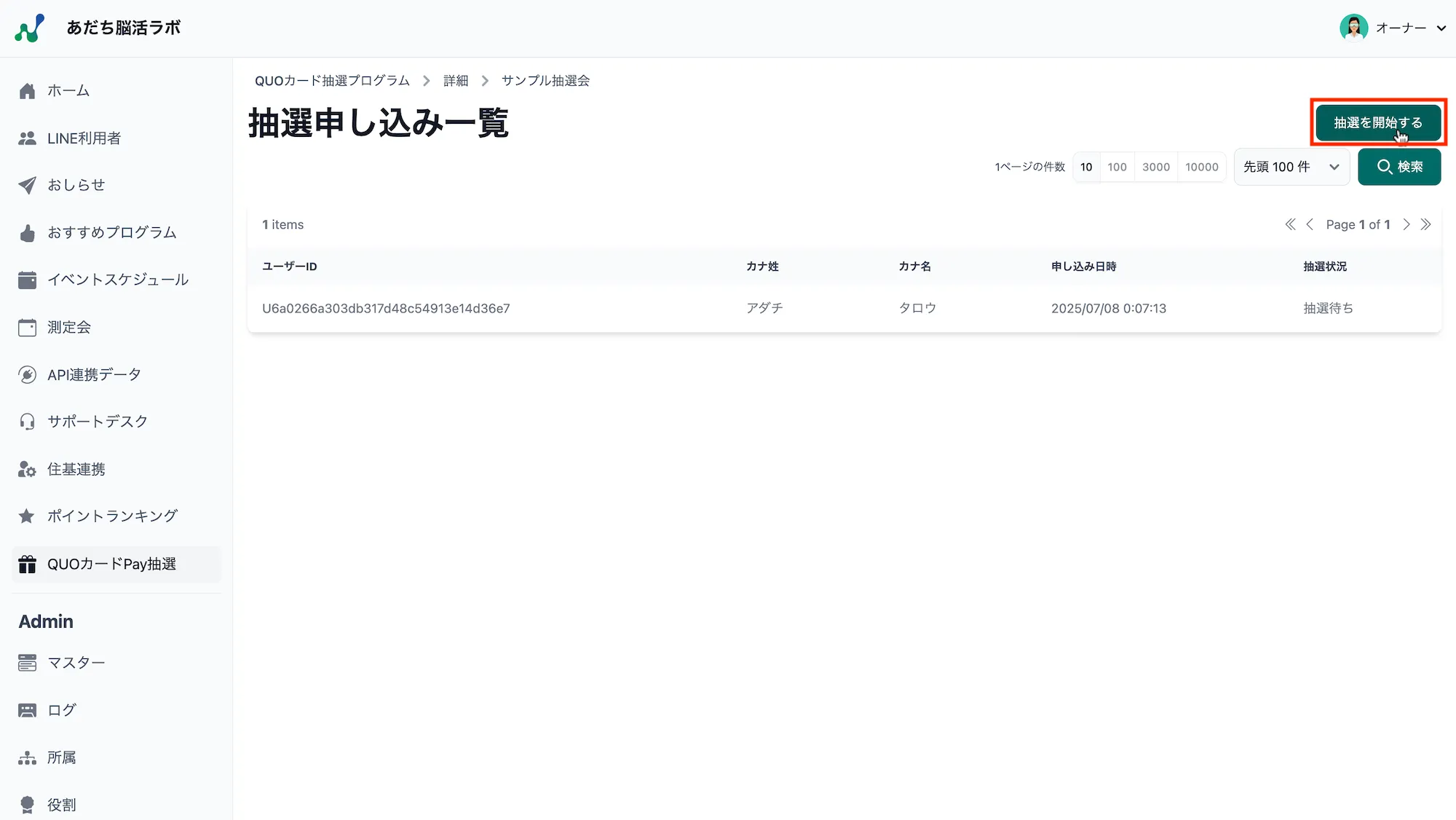The height and width of the screenshot is (820, 1456).
Task: Open the ポイントランキング star icon
Action: click(27, 516)
